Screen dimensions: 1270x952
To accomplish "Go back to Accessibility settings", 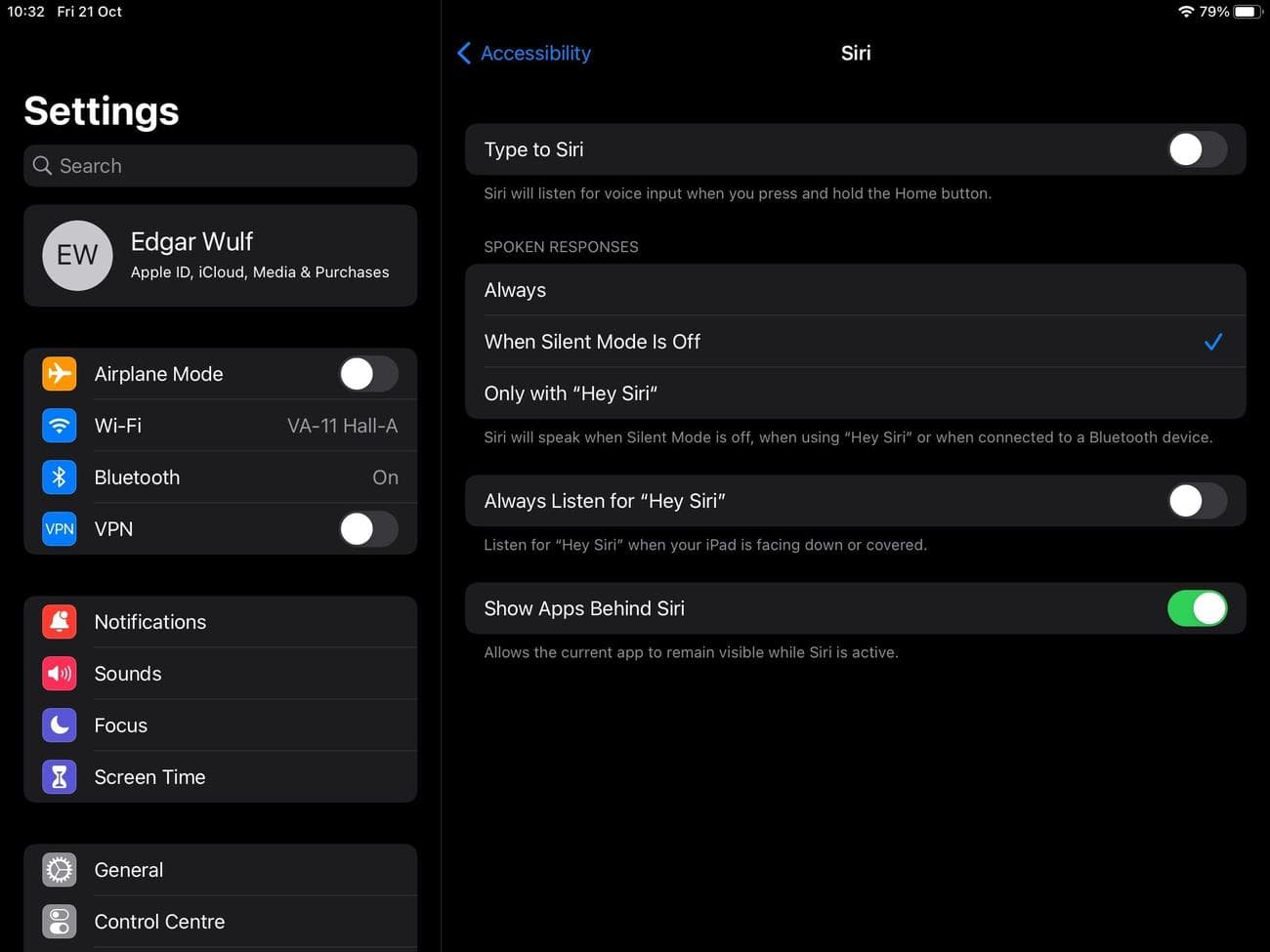I will click(524, 53).
